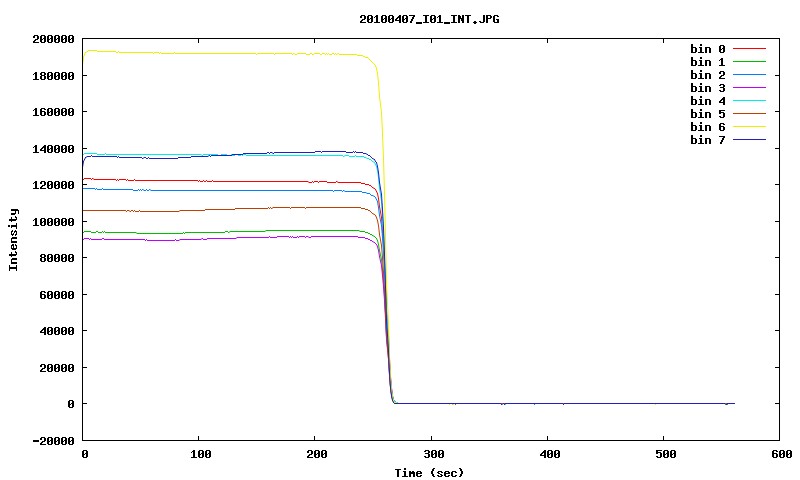Image resolution: width=800 pixels, height=480 pixels.
Task: Select the 'bin 3' legend label
Action: [708, 88]
